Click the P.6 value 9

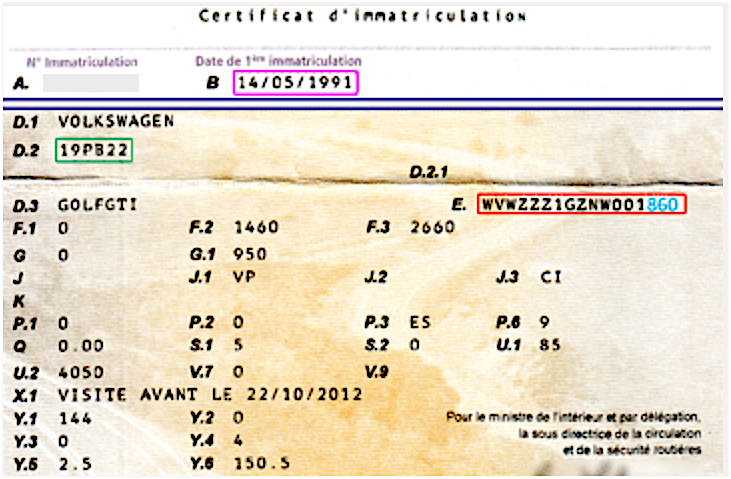point(545,322)
